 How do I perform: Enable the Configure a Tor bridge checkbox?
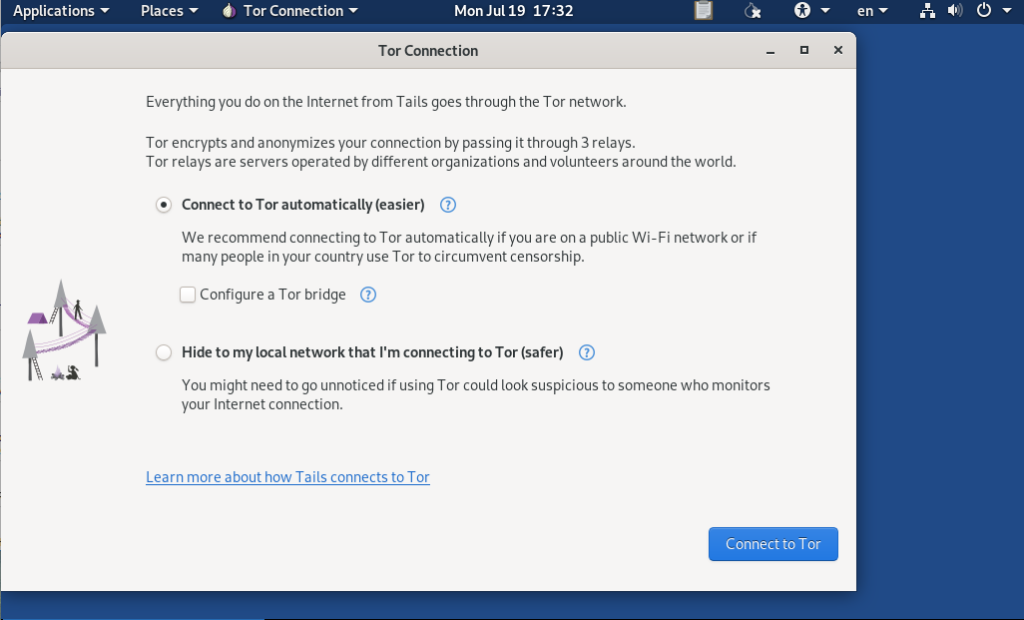coord(187,294)
